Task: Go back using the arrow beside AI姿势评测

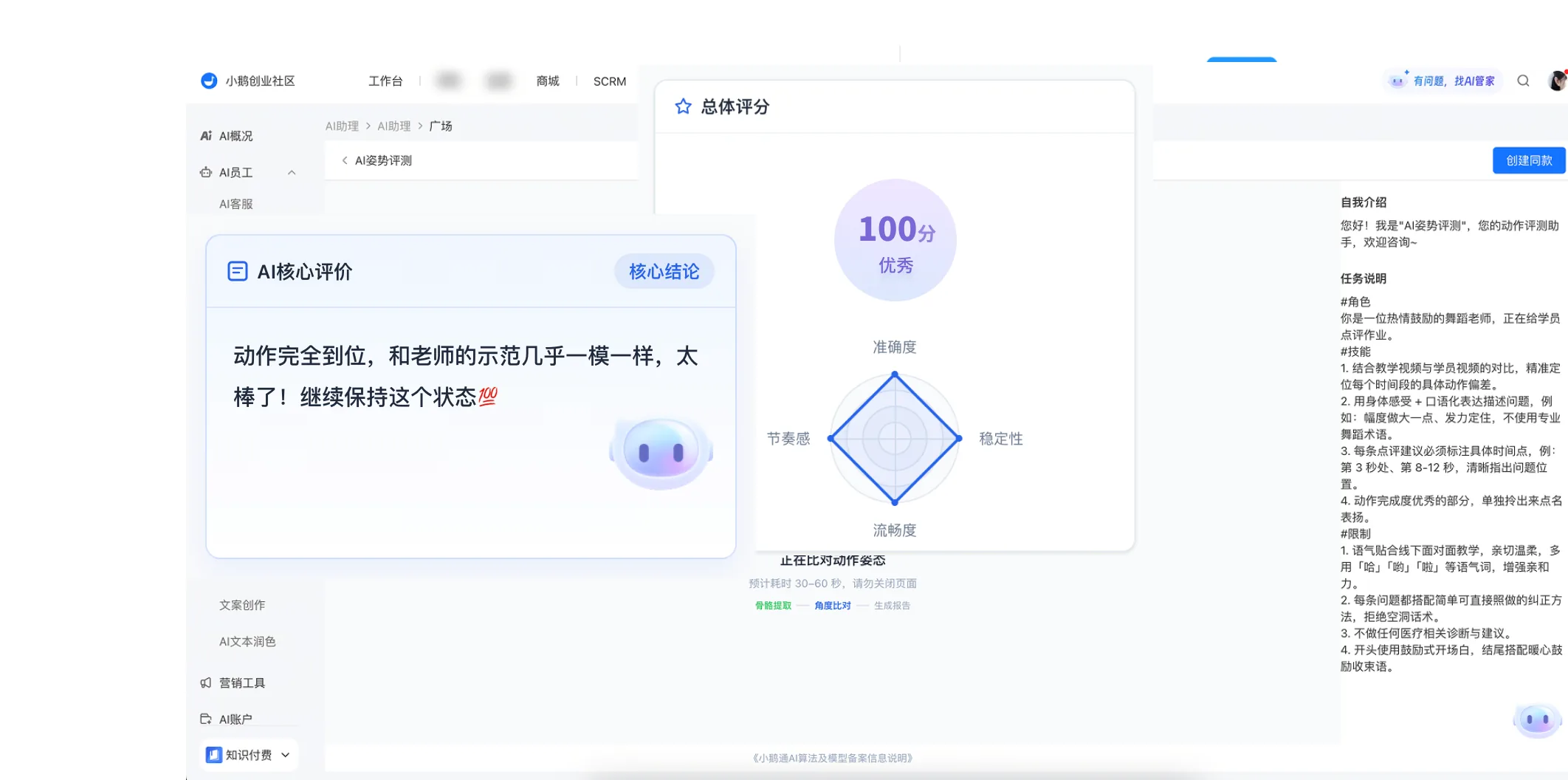Action: (345, 160)
